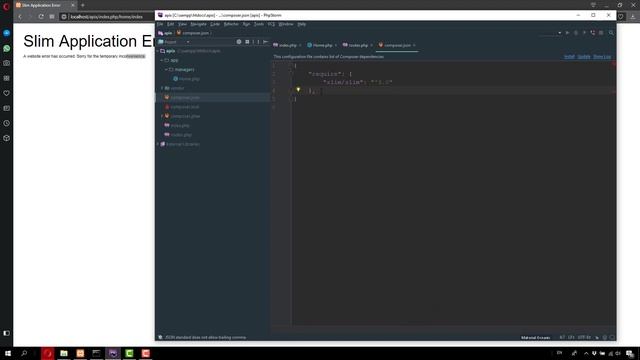The width and height of the screenshot is (640, 360).
Task: Select composer.lock in the project tree
Action: [x=182, y=107]
